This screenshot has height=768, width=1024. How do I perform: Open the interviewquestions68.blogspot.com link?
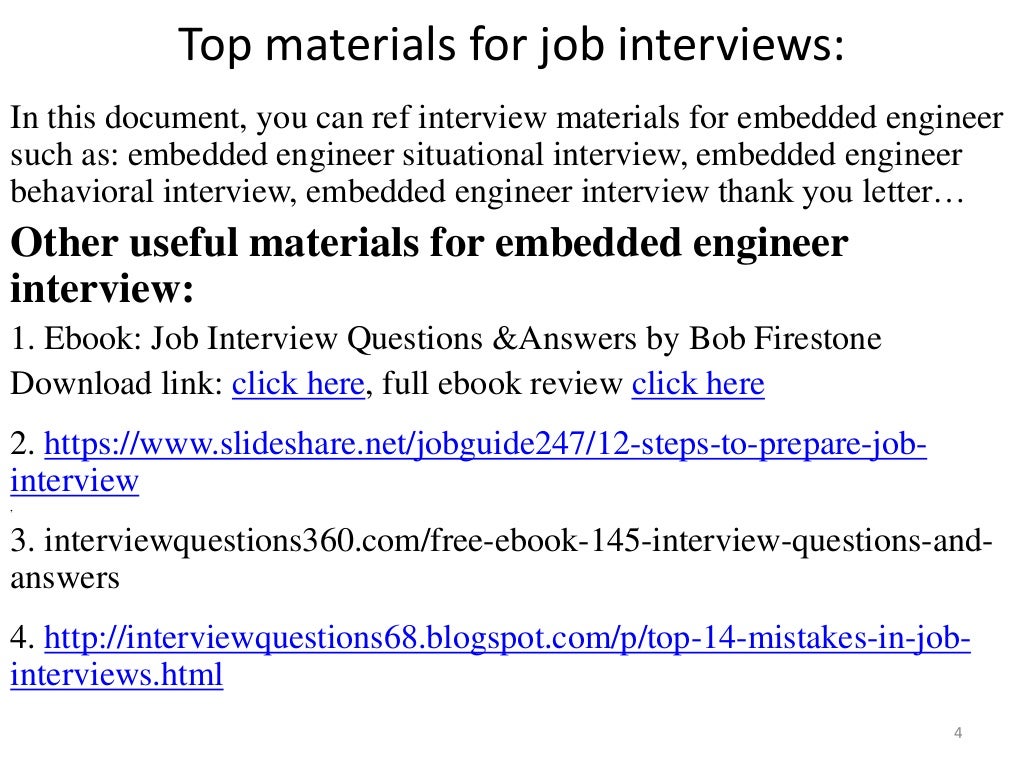[x=507, y=637]
